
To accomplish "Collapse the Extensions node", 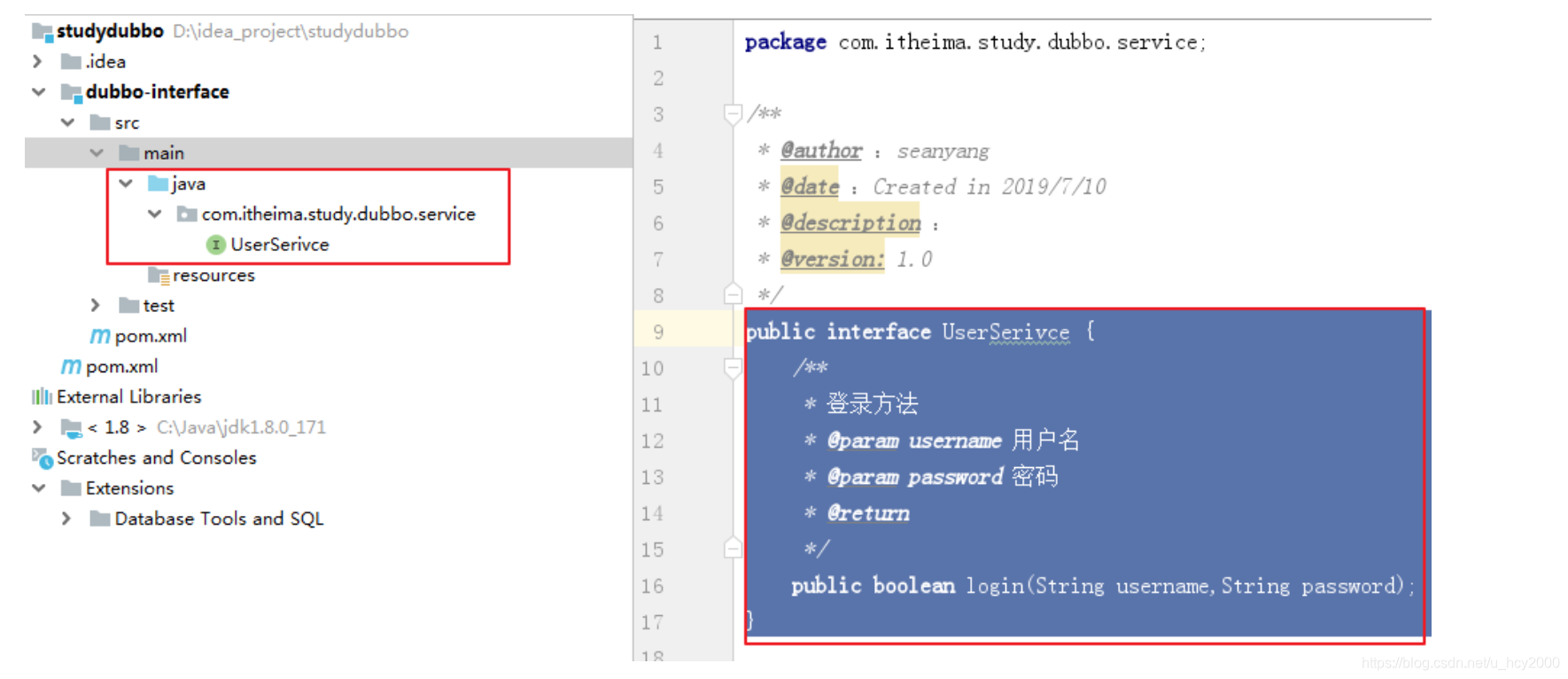I will point(38,488).
